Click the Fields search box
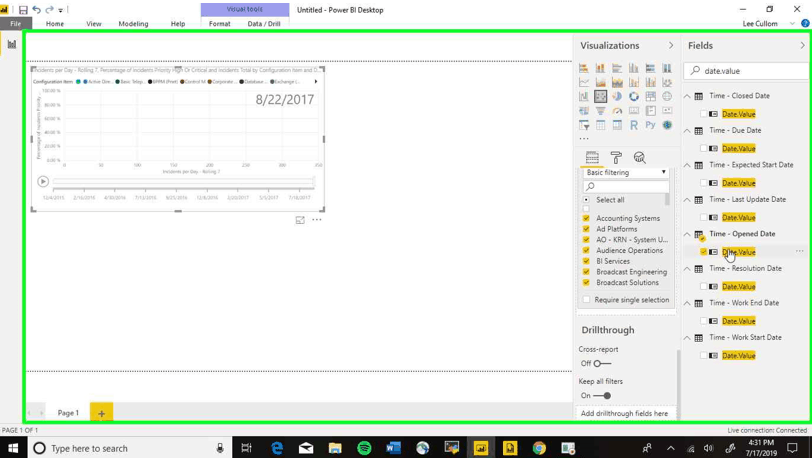812x458 pixels. 746,71
